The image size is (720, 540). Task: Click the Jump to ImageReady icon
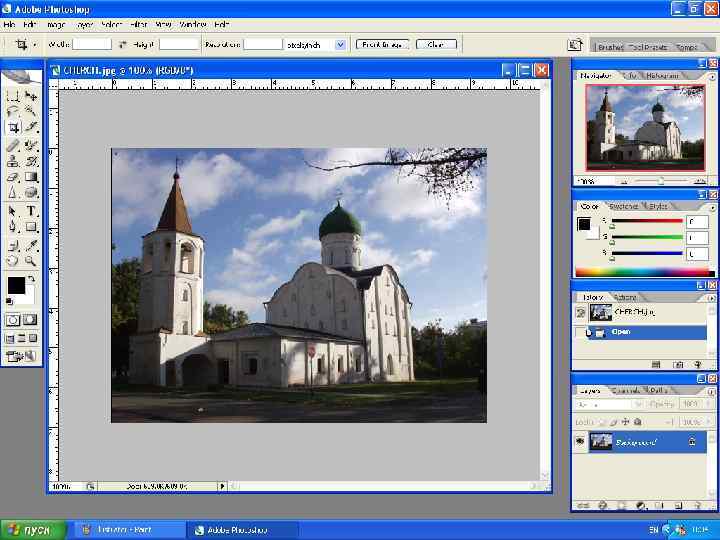click(x=21, y=356)
